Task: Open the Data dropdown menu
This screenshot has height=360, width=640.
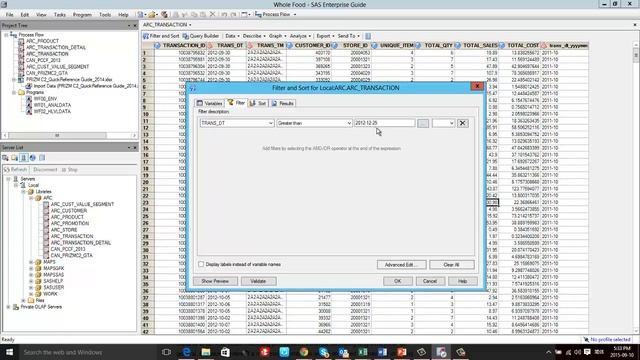Action: tap(232, 36)
